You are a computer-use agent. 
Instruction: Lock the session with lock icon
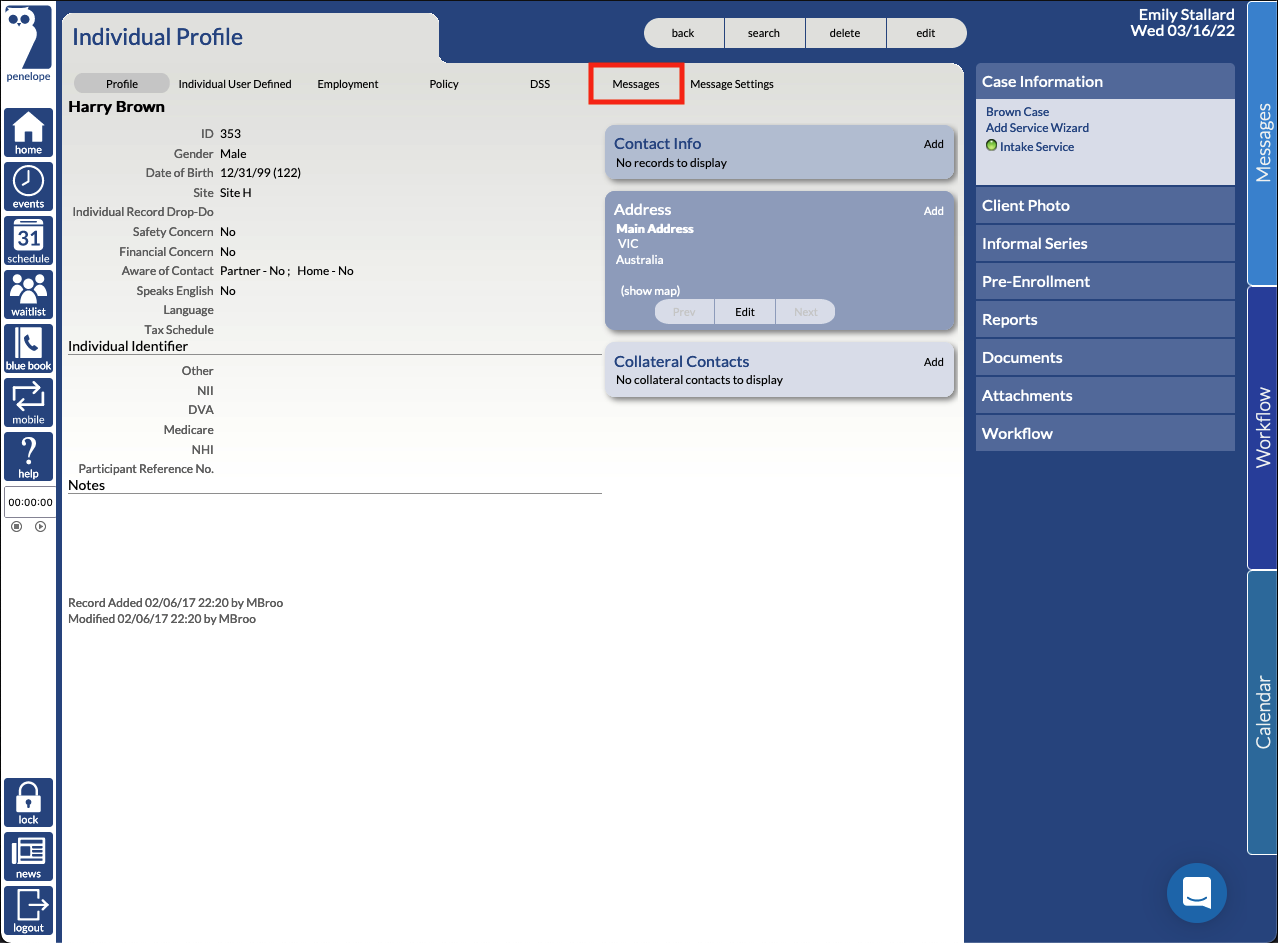[28, 803]
